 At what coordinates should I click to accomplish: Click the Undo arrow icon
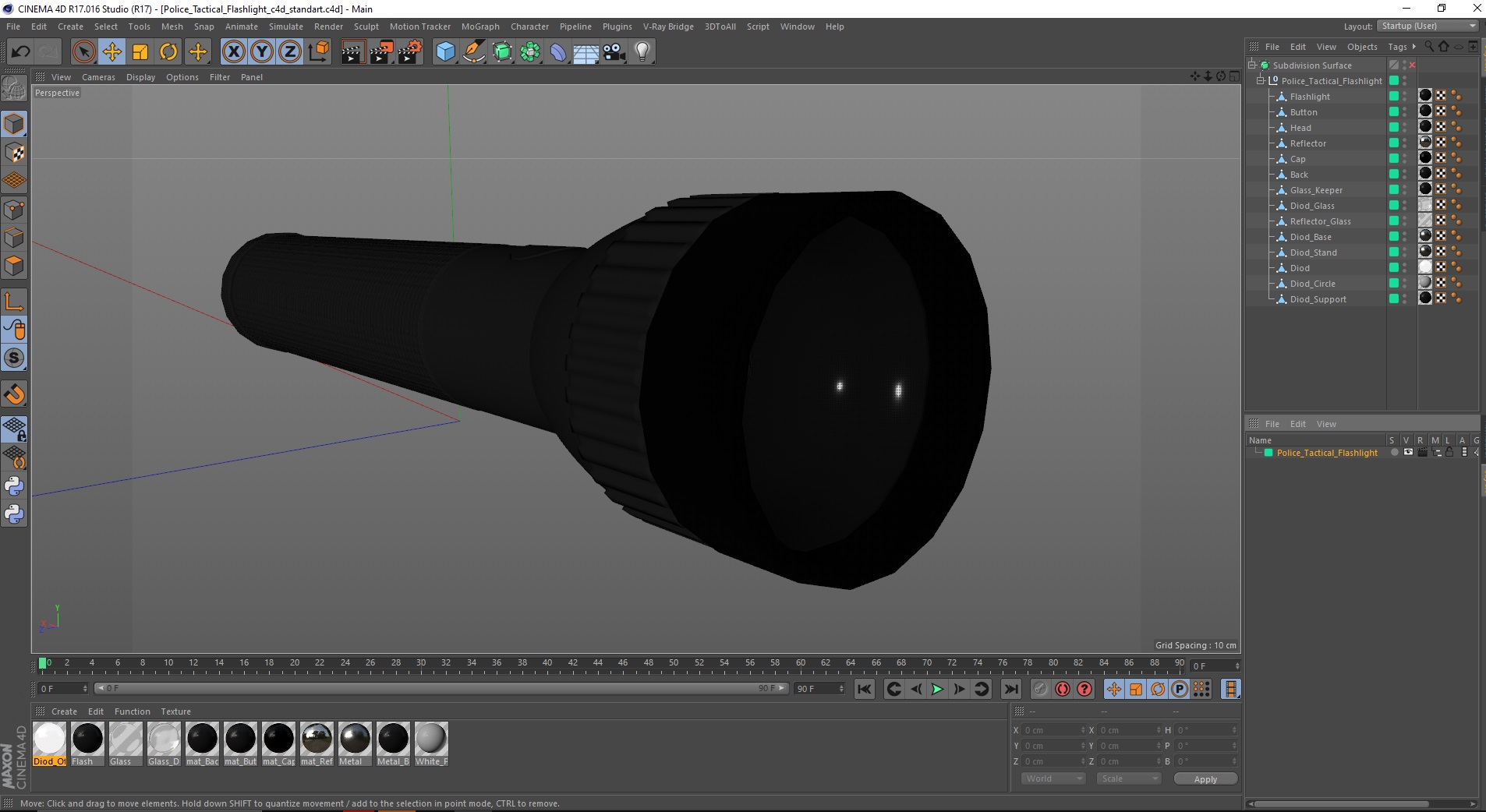[20, 52]
